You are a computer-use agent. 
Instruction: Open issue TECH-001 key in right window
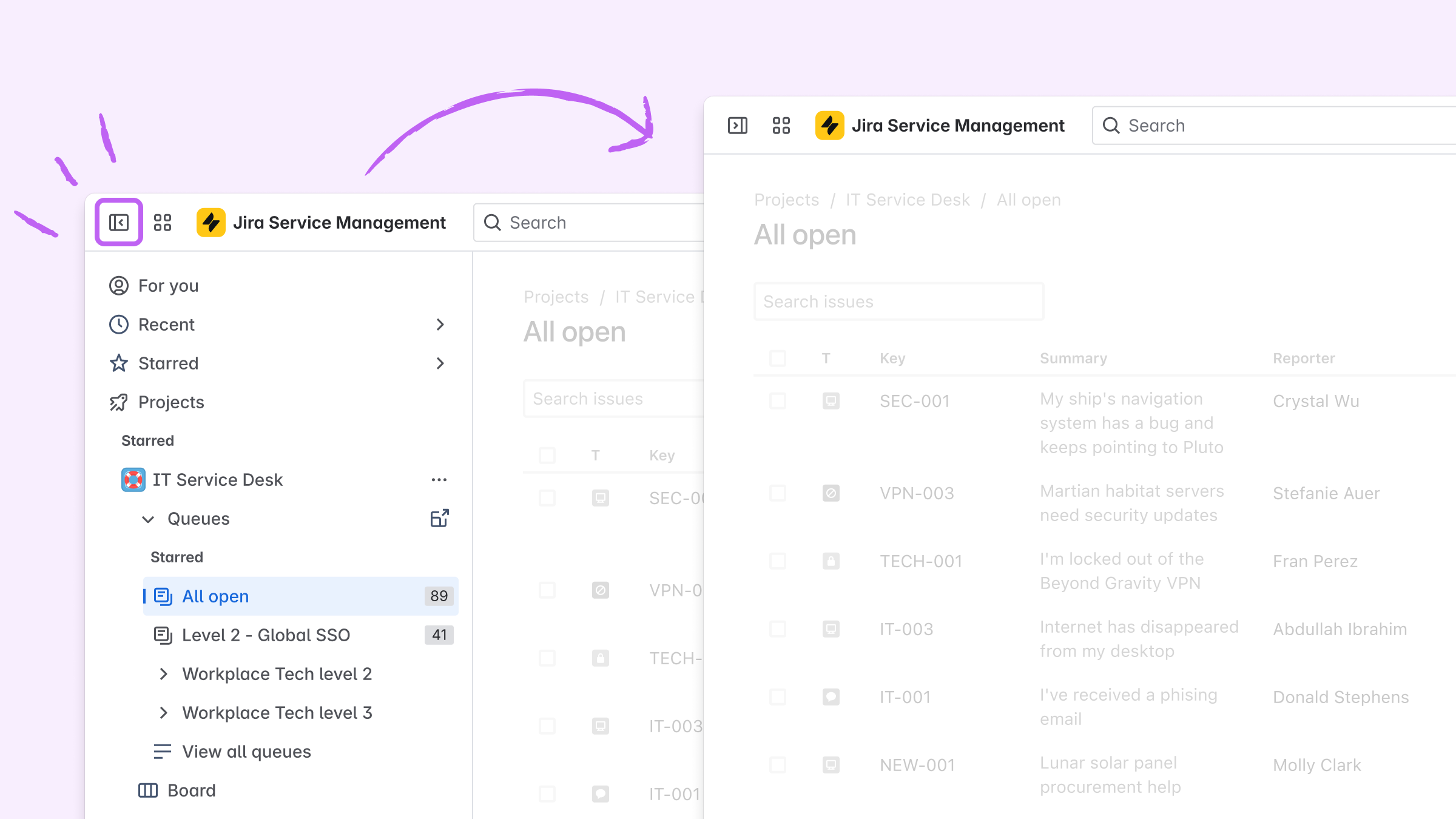pos(922,561)
